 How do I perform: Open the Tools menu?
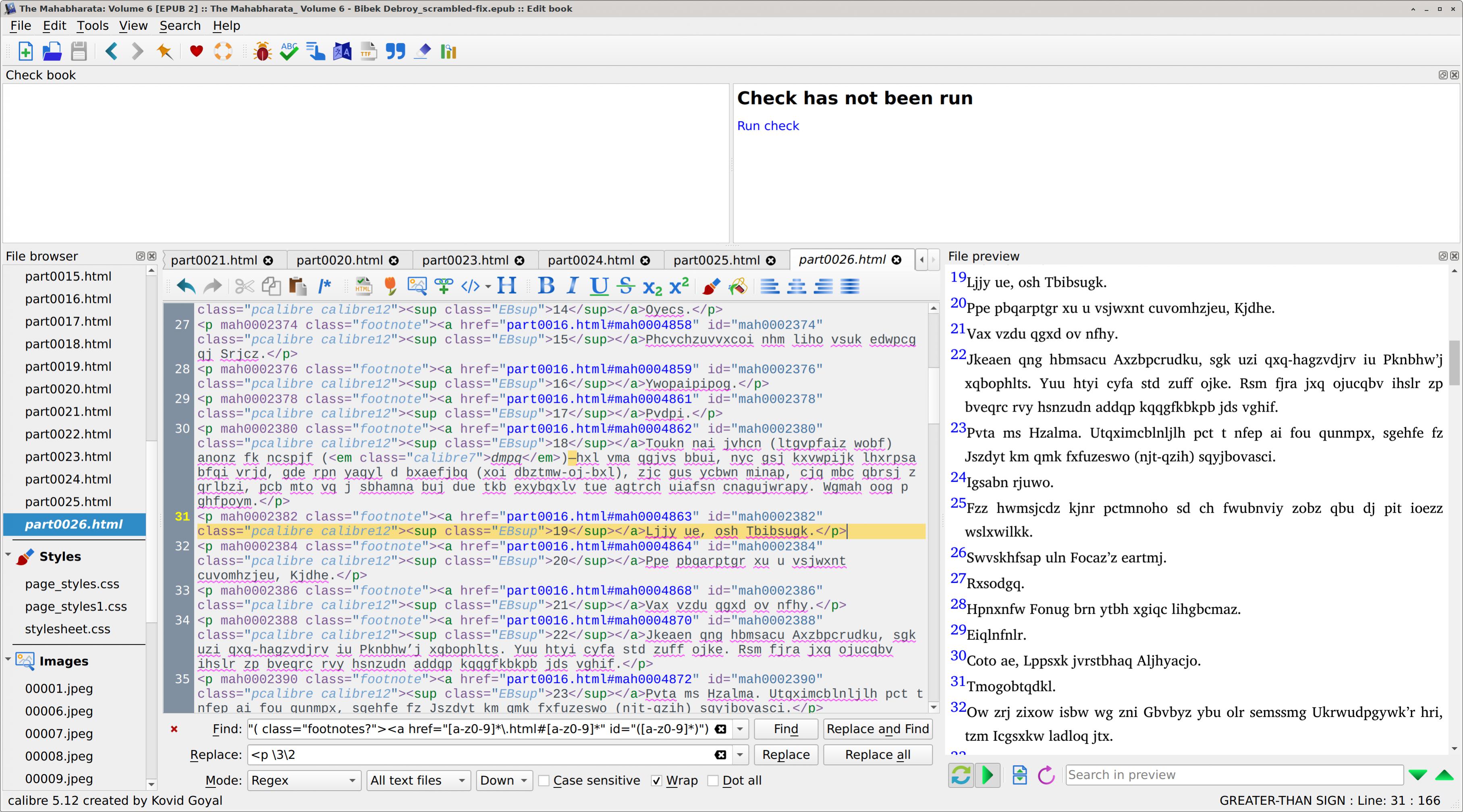click(x=93, y=25)
